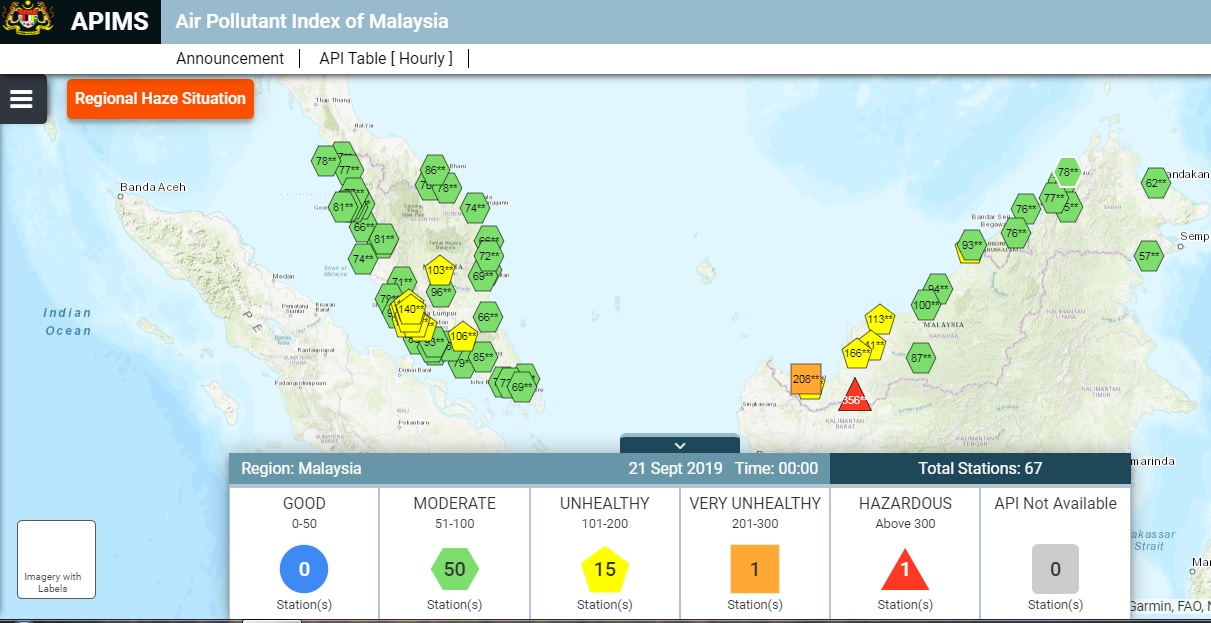This screenshot has height=623, width=1211.
Task: Click the green 85** station marker
Action: (483, 356)
